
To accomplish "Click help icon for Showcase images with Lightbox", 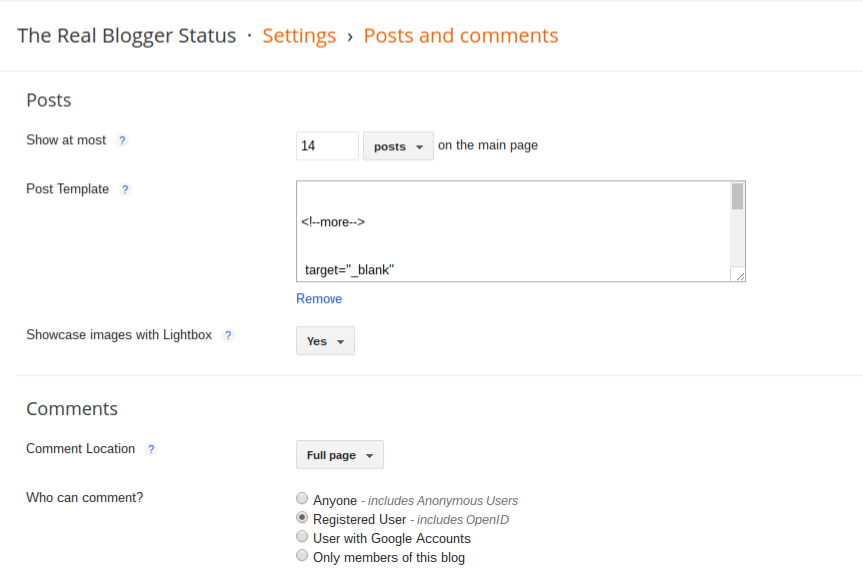I will point(228,335).
